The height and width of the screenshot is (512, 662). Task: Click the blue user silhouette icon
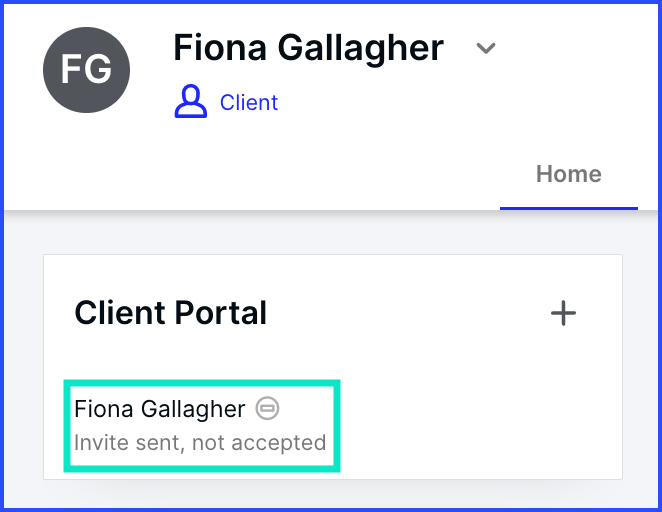pos(191,101)
